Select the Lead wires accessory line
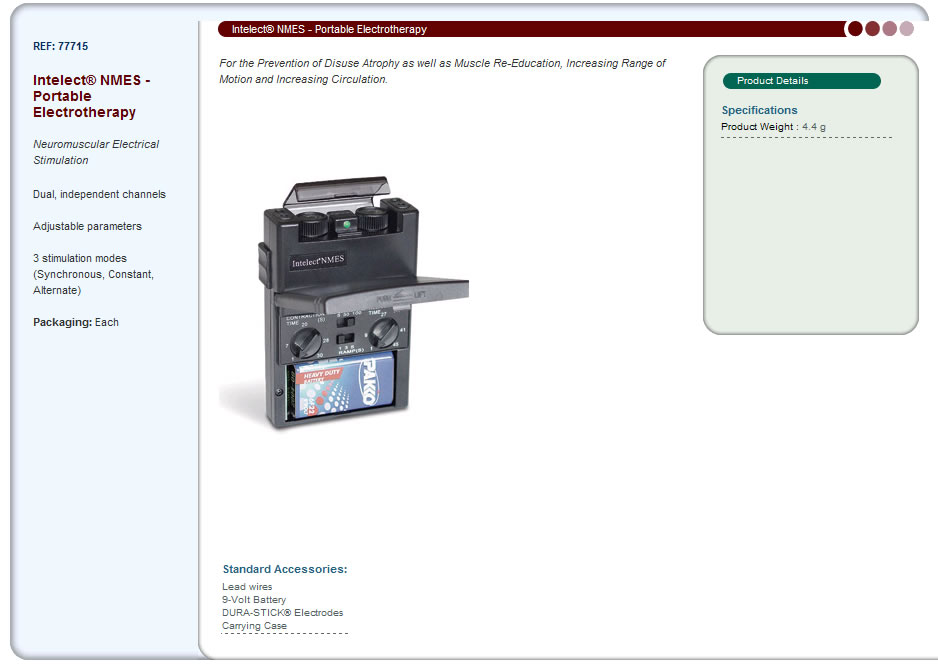Viewport: 938px width, 670px height. click(247, 587)
